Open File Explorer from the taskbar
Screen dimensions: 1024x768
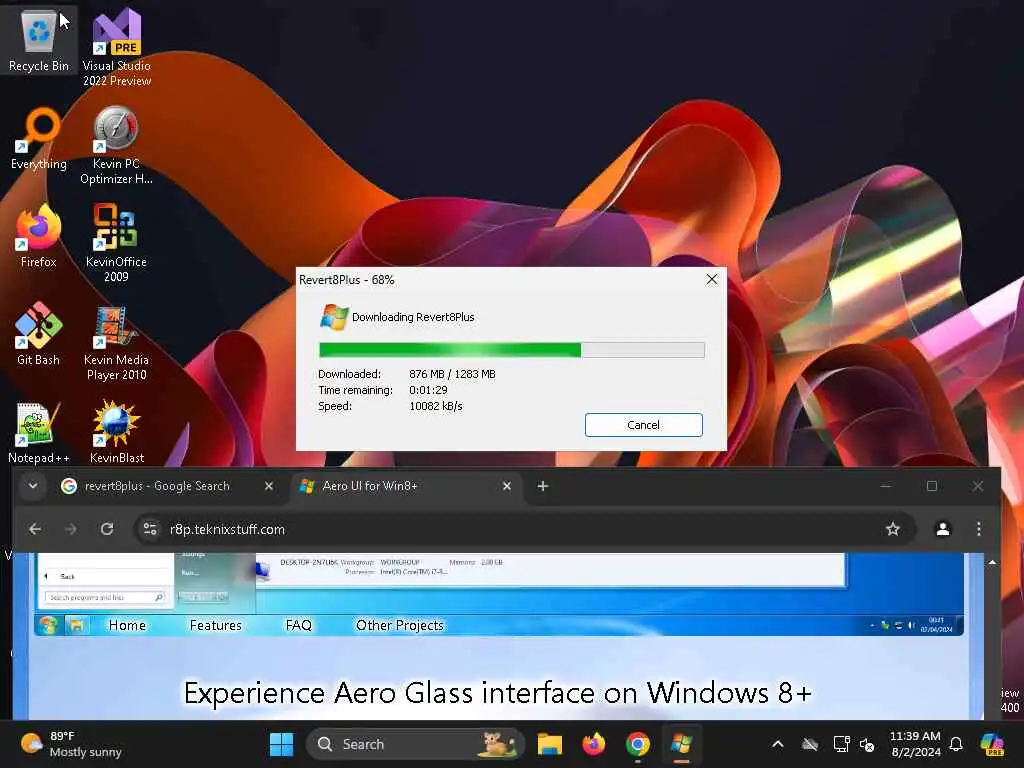click(x=550, y=744)
